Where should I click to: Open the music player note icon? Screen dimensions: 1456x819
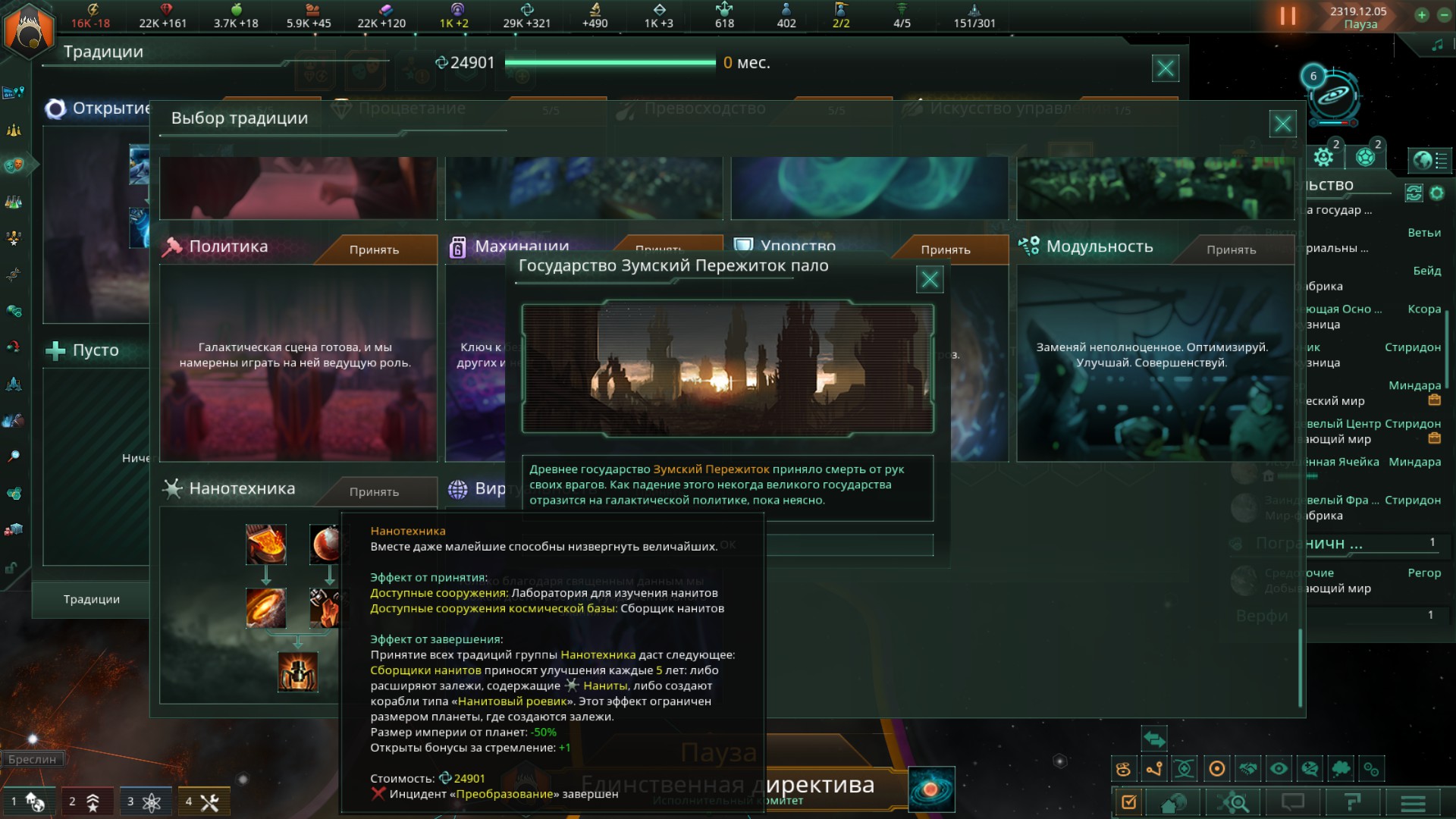click(x=1437, y=45)
